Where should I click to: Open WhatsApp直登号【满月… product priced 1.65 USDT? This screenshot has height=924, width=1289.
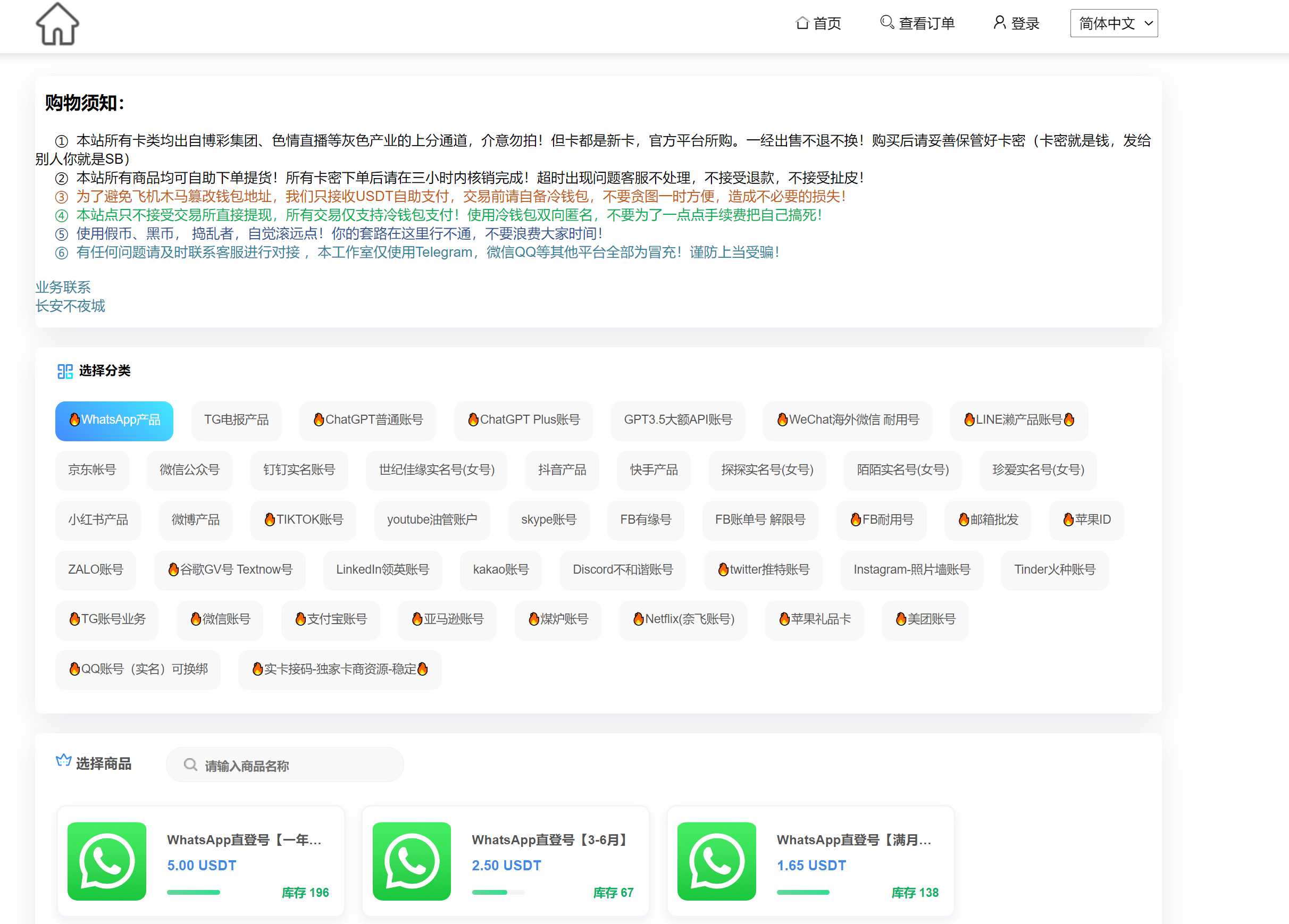point(810,861)
